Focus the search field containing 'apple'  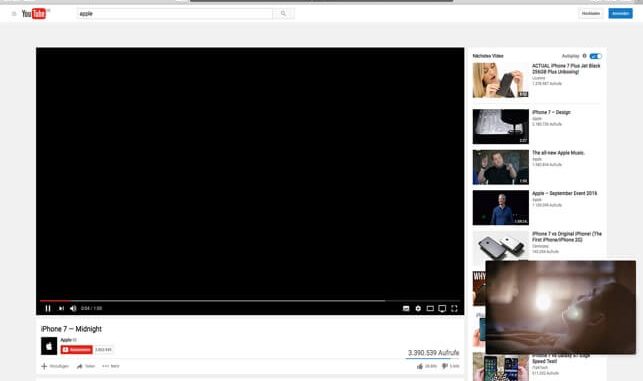pos(175,14)
